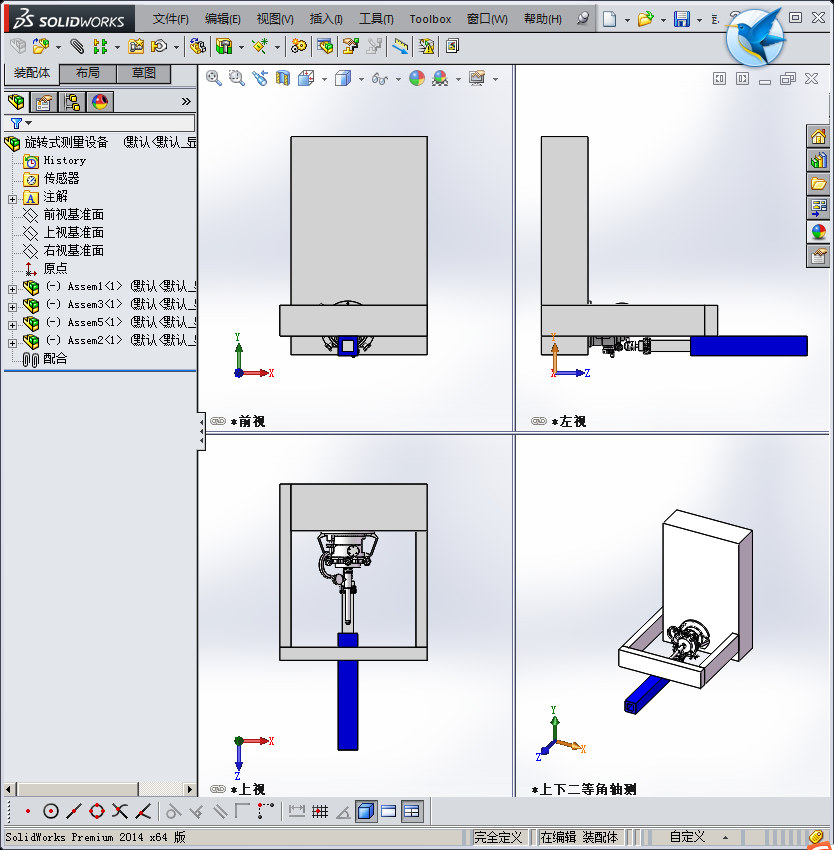Click the Apply Scene color icon
The image size is (834, 850).
click(440, 79)
